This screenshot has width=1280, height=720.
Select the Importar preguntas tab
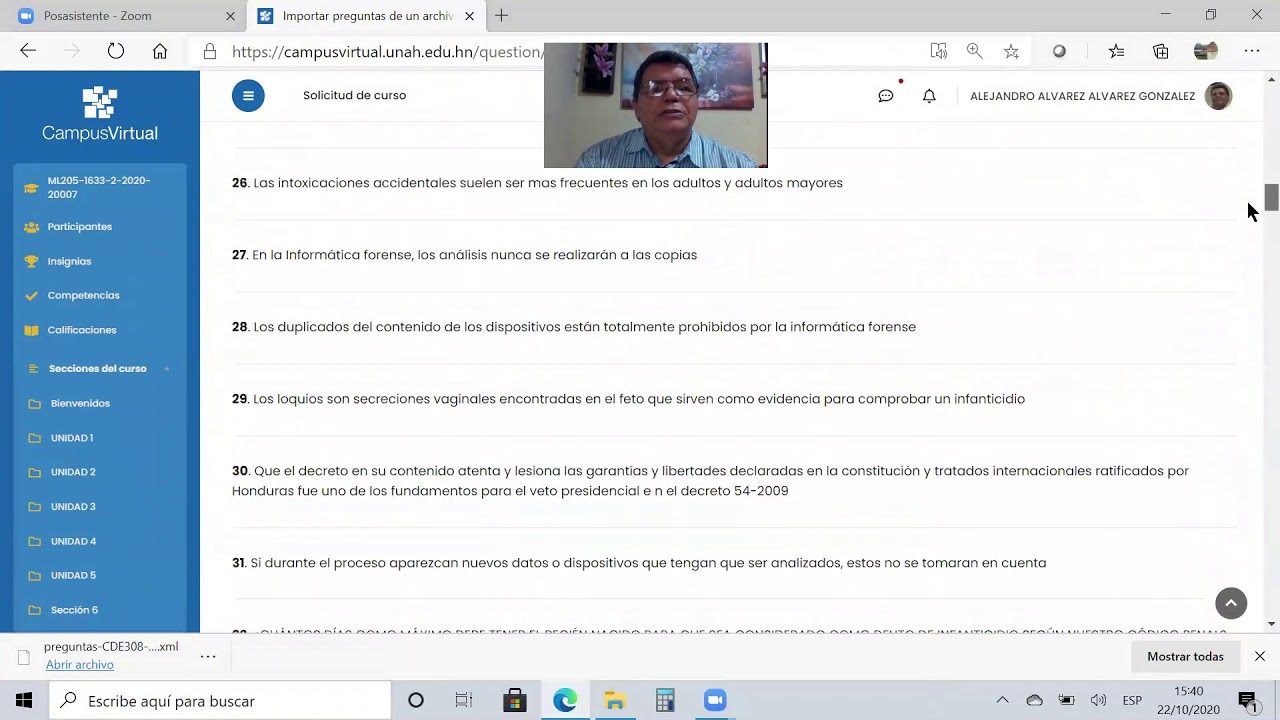[365, 16]
